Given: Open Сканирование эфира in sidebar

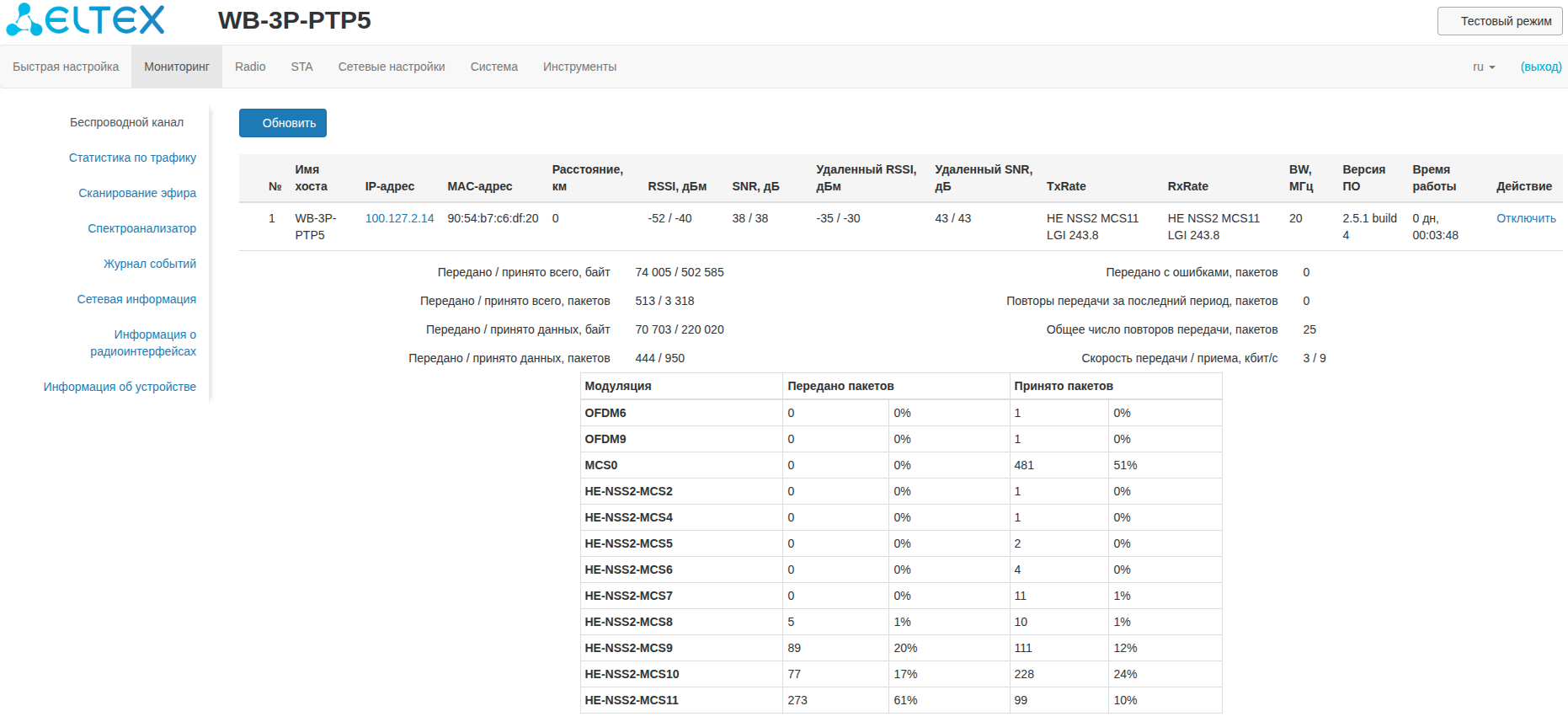Looking at the screenshot, I should (137, 194).
